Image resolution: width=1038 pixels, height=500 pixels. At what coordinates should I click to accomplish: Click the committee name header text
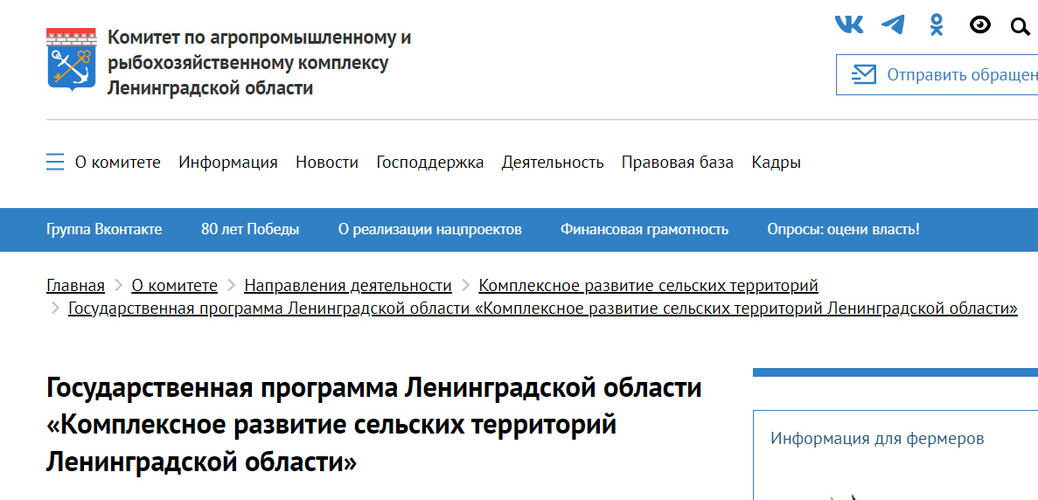point(260,62)
